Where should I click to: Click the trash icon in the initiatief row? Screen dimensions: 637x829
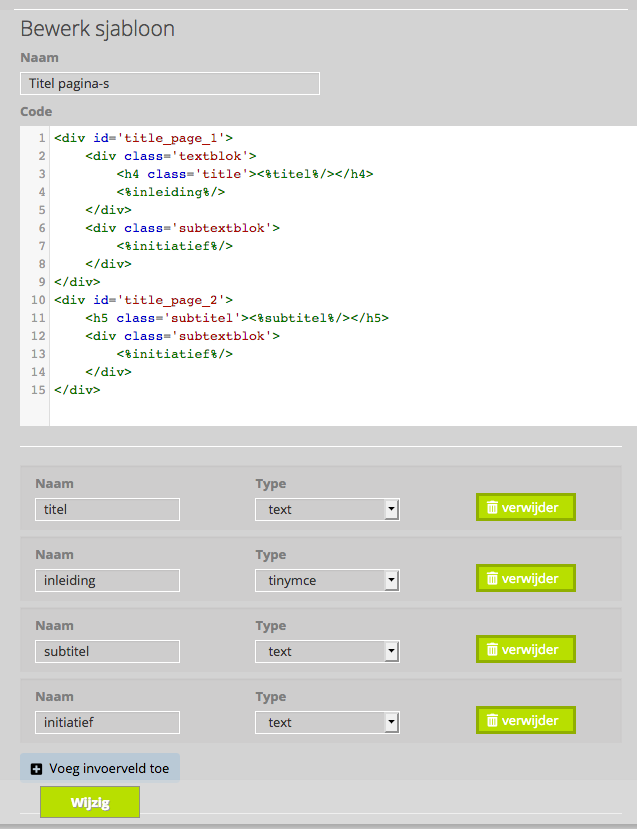coord(492,721)
